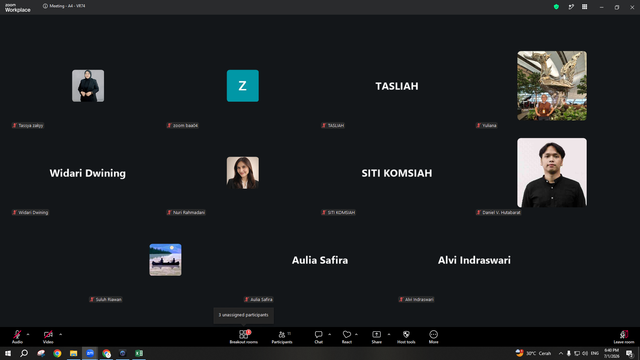Open the React emoji menu
The width and height of the screenshot is (640, 360).
click(347, 337)
